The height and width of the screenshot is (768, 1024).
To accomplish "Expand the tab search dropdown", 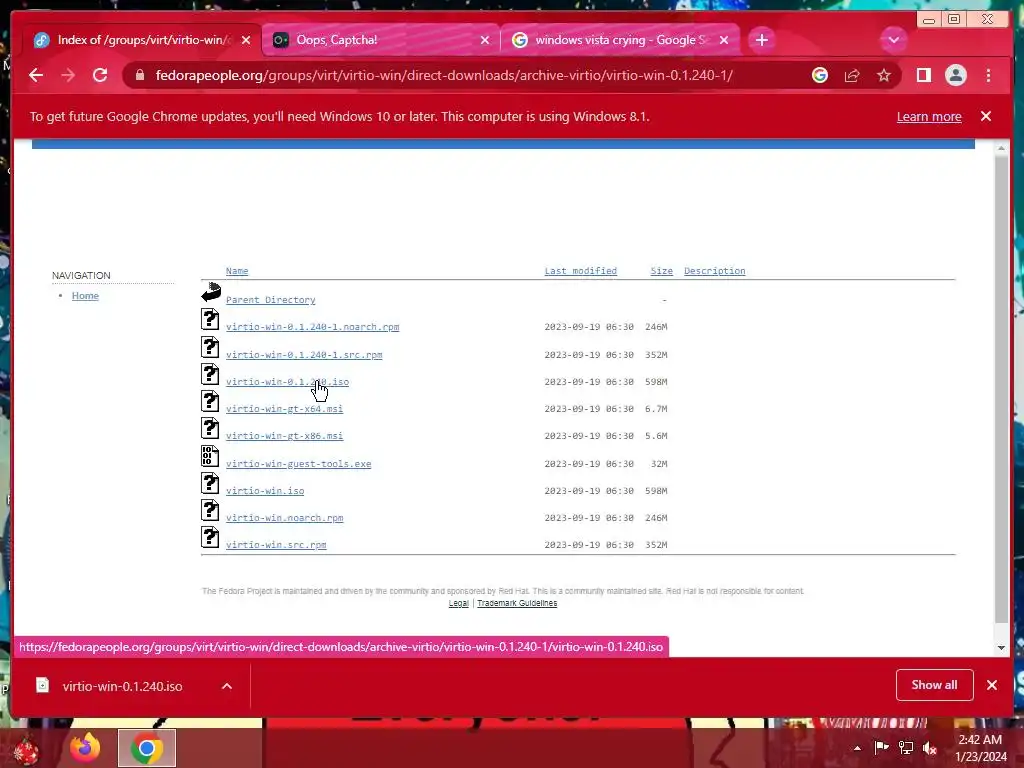I will [893, 40].
